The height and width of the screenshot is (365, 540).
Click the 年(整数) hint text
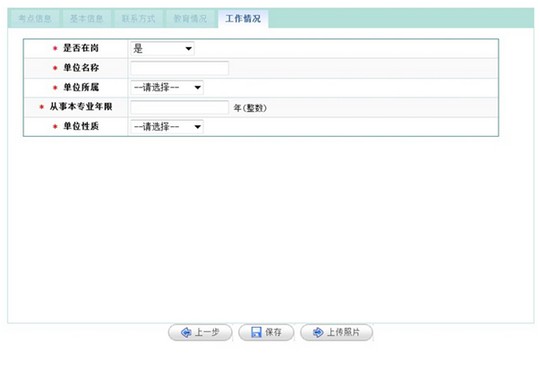click(250, 108)
